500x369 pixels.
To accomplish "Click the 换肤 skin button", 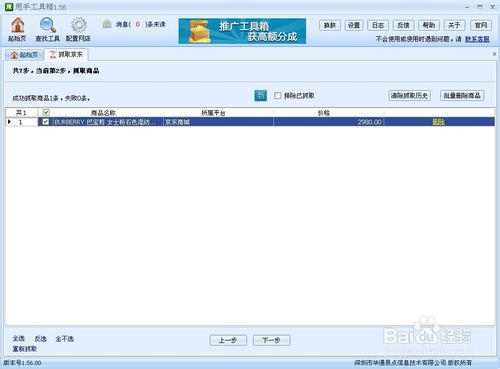I will coord(330,25).
